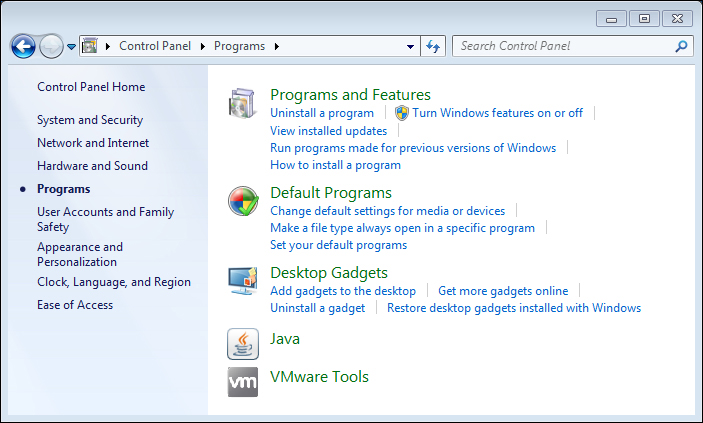Click the shield icon beside Windows features
703x423 pixels.
coord(402,113)
